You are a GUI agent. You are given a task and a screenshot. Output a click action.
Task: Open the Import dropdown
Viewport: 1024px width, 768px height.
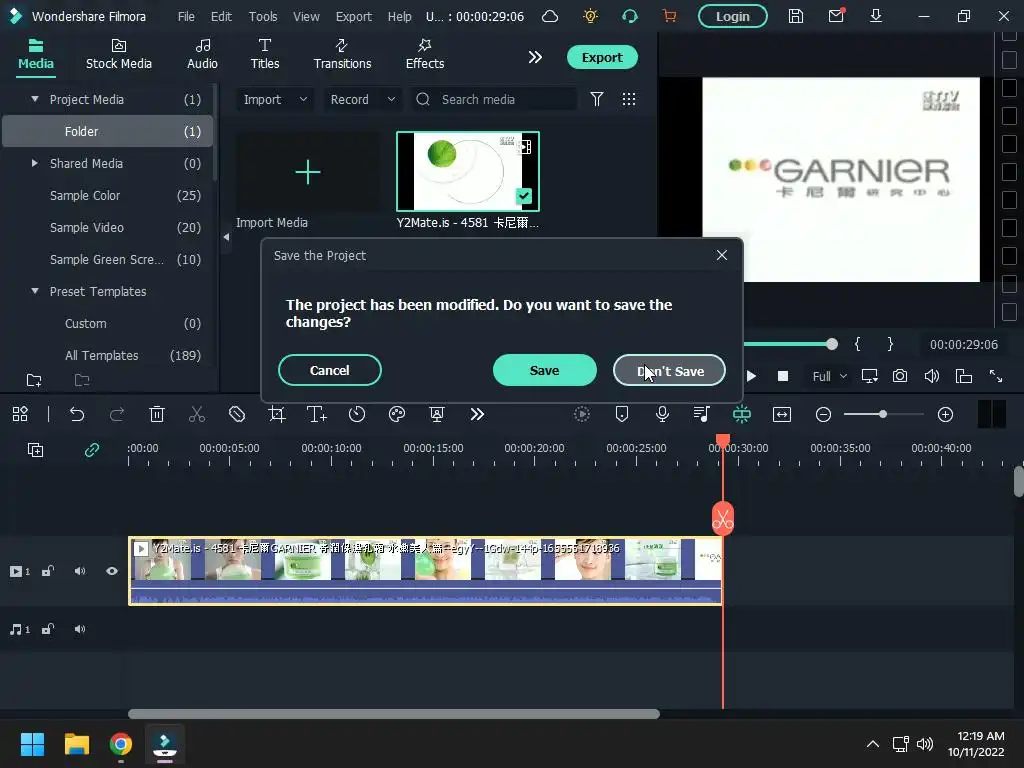[x=274, y=99]
